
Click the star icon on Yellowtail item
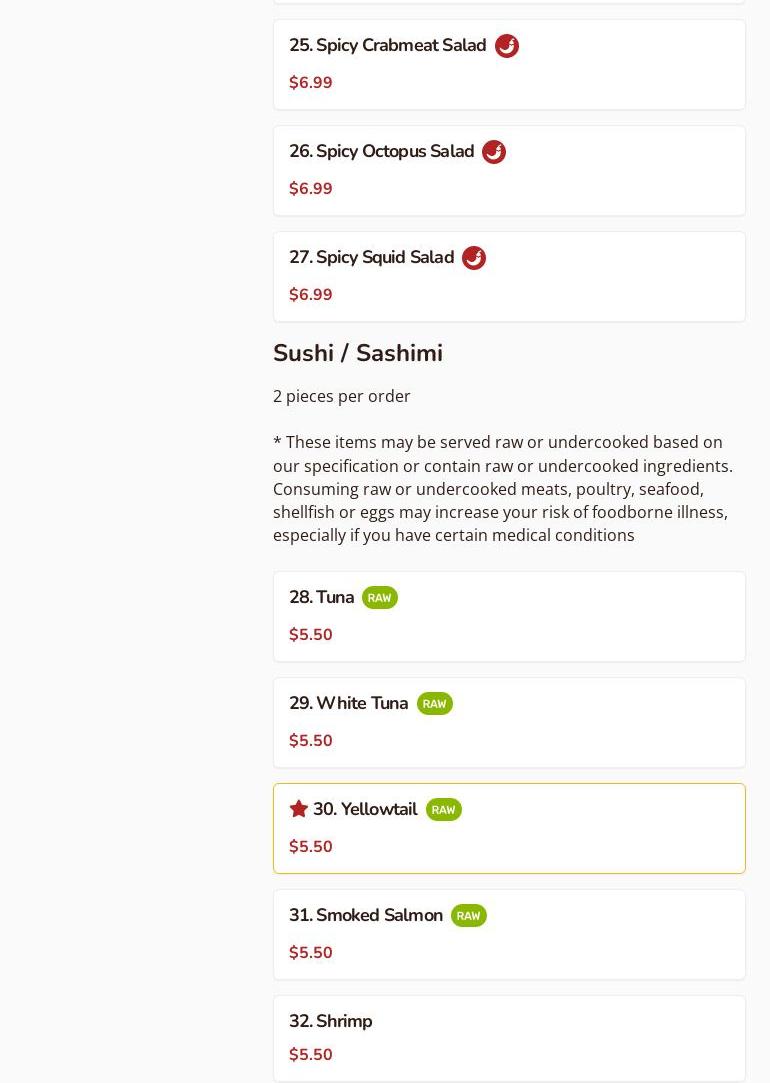coord(299,809)
